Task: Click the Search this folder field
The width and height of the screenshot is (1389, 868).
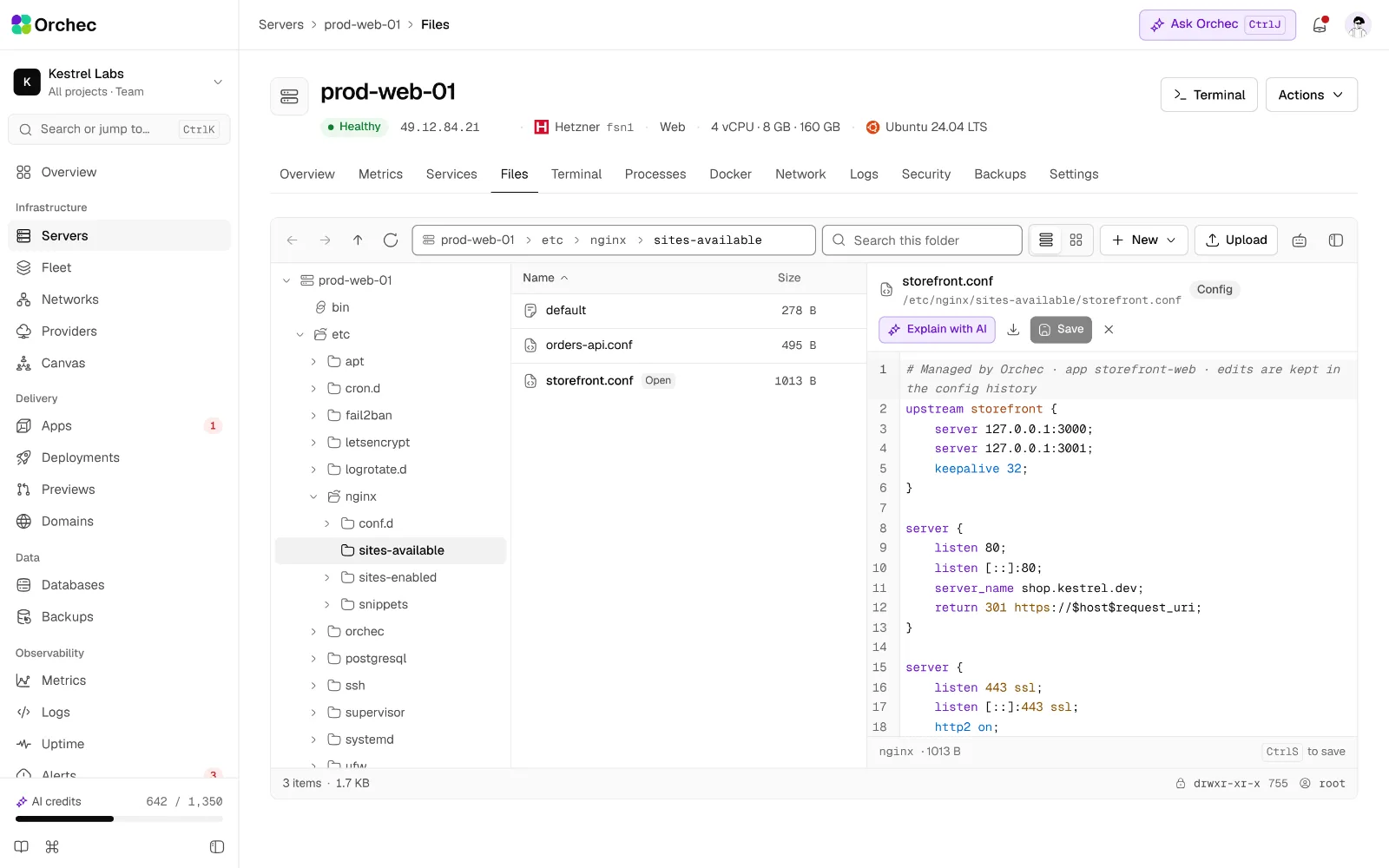Action: pyautogui.click(x=921, y=240)
